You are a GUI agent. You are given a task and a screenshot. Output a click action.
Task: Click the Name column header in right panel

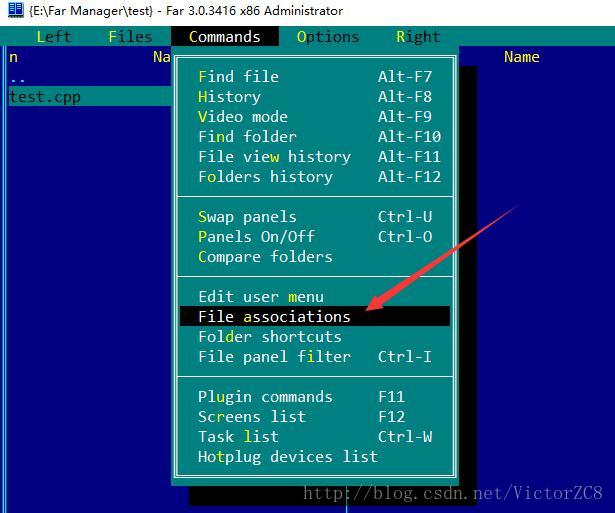tap(521, 57)
